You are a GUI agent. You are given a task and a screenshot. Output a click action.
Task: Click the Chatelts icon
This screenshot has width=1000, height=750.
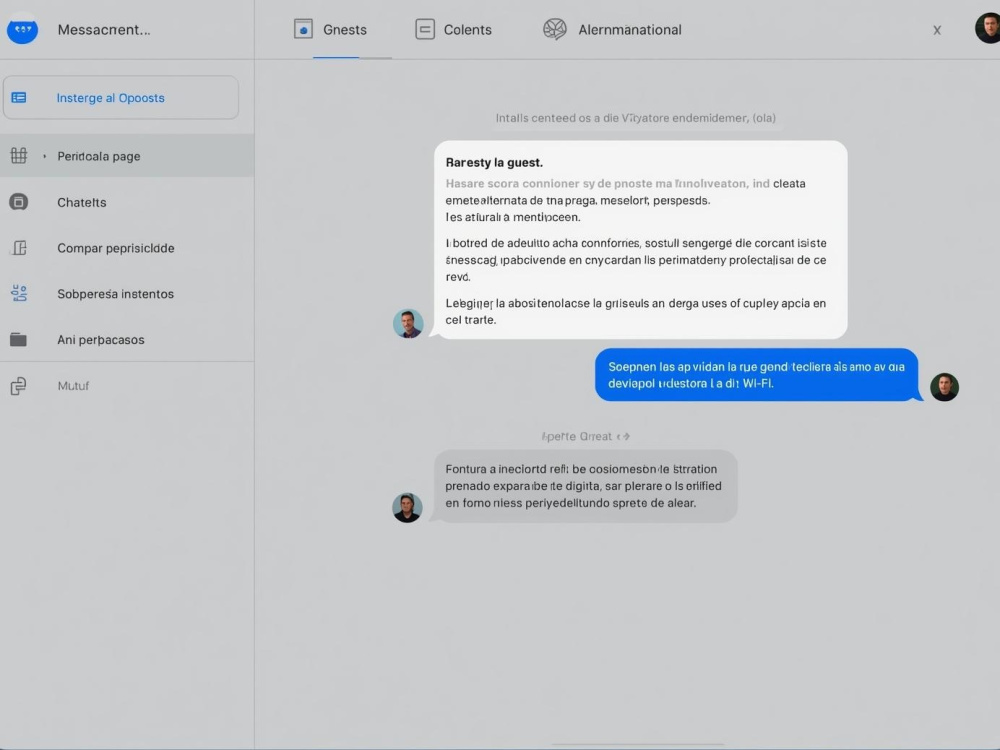pos(18,202)
